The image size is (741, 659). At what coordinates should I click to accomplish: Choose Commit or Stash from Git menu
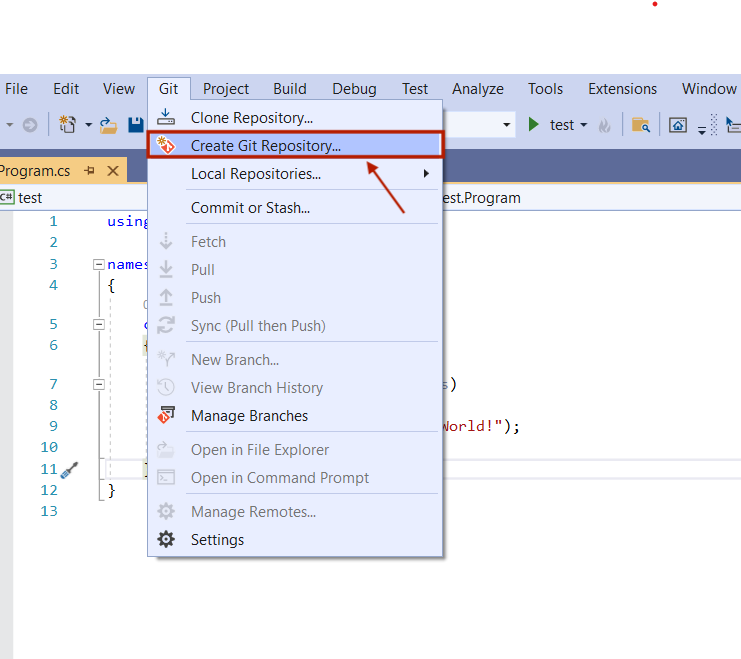coord(250,208)
